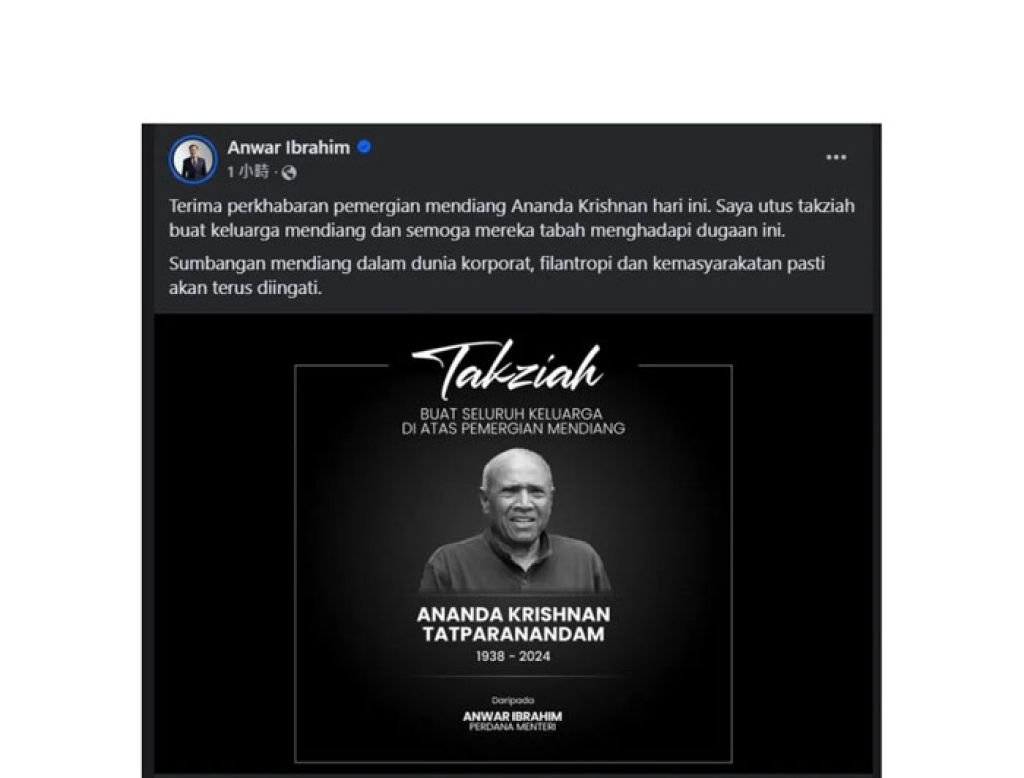
Task: Click the blue verified badge icon
Action: pos(364,147)
